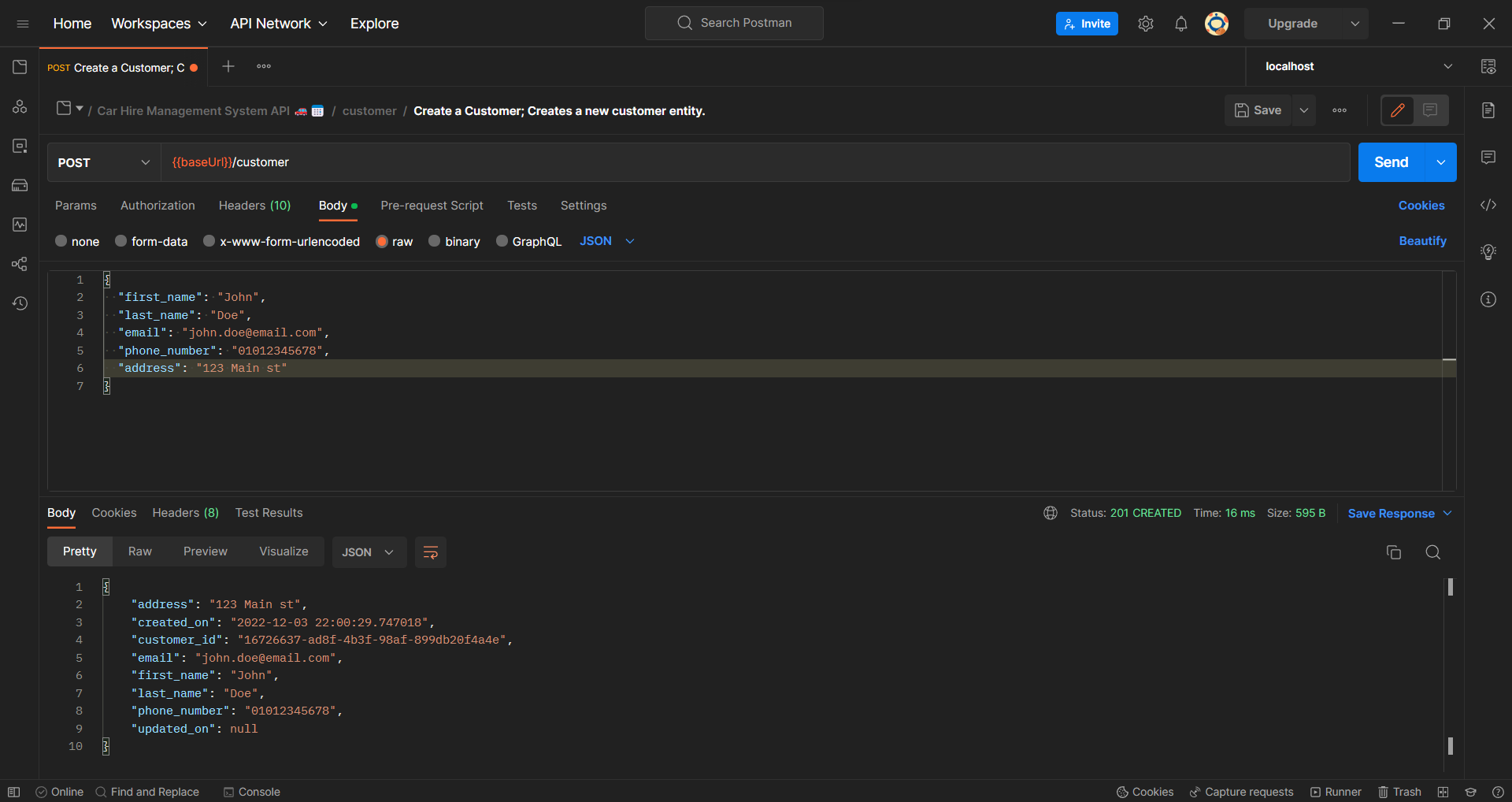Open Monitors sidebar icon

[20, 225]
